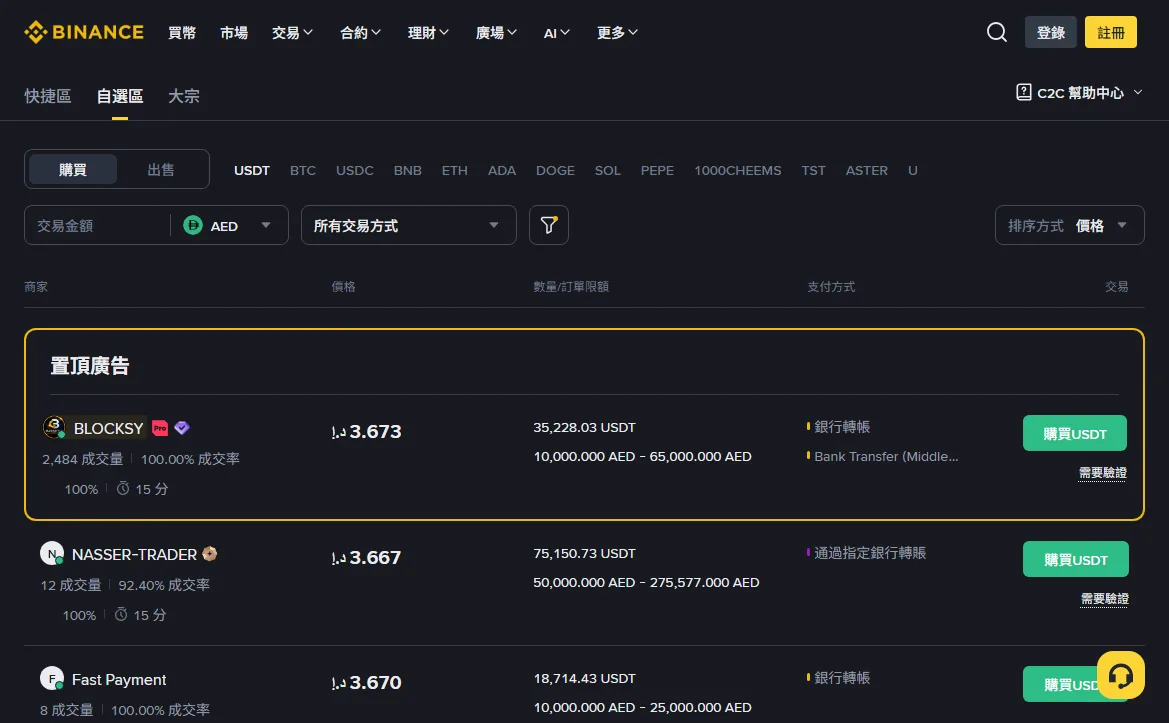Click the BLOCKSY merchant avatar
The image size is (1169, 723).
pyautogui.click(x=54, y=427)
